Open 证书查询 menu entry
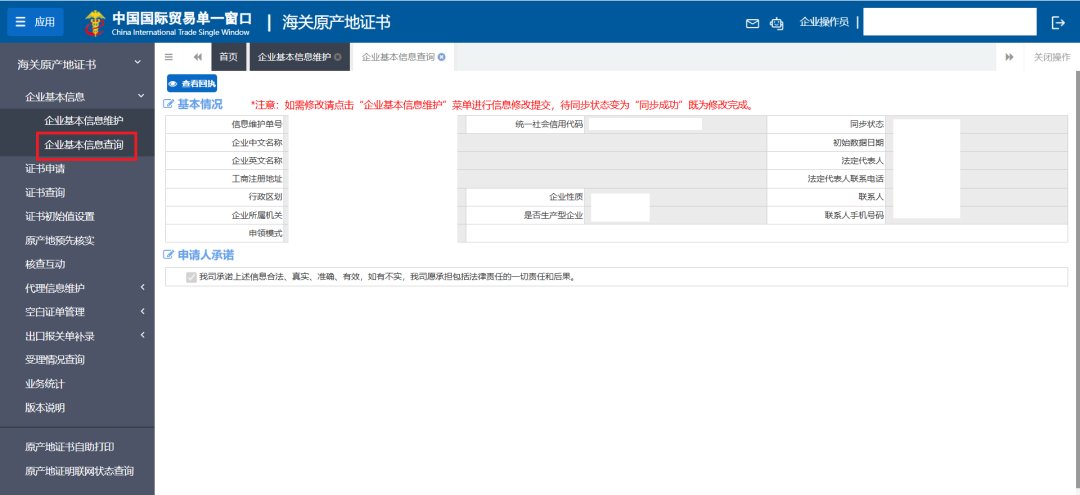 [x=45, y=192]
